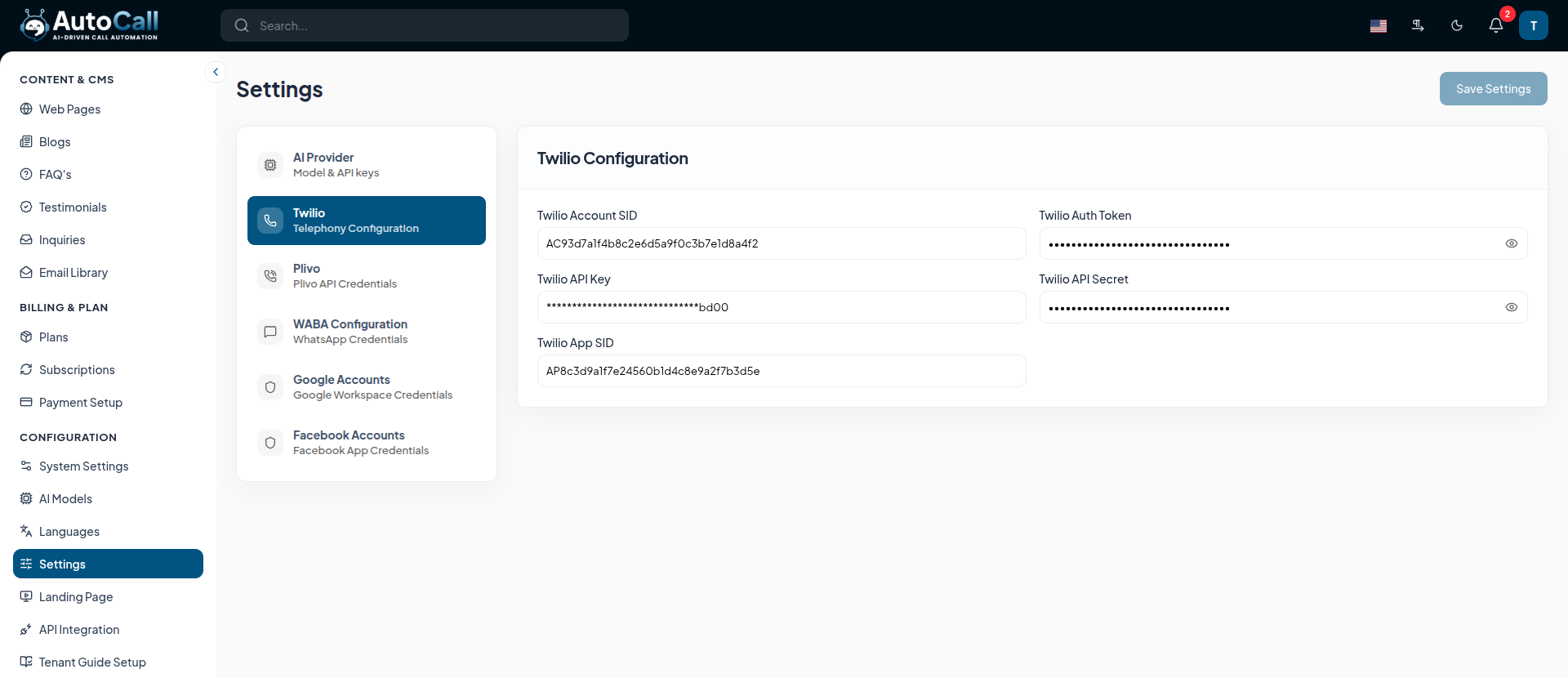Open Facebook Accounts tab
This screenshot has width=1568, height=678.
367,443
